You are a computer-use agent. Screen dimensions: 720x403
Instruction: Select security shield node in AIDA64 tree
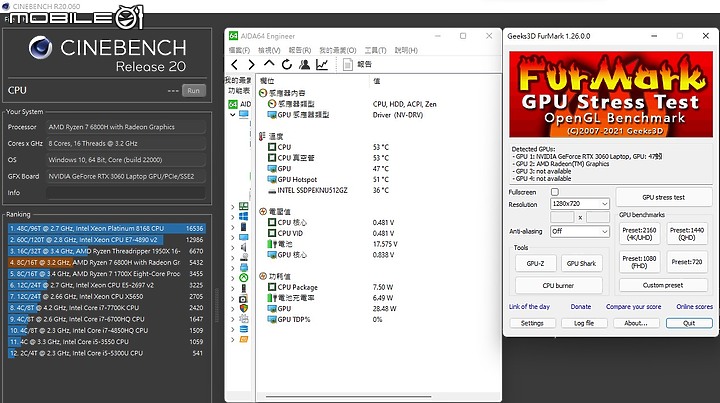(x=244, y=308)
